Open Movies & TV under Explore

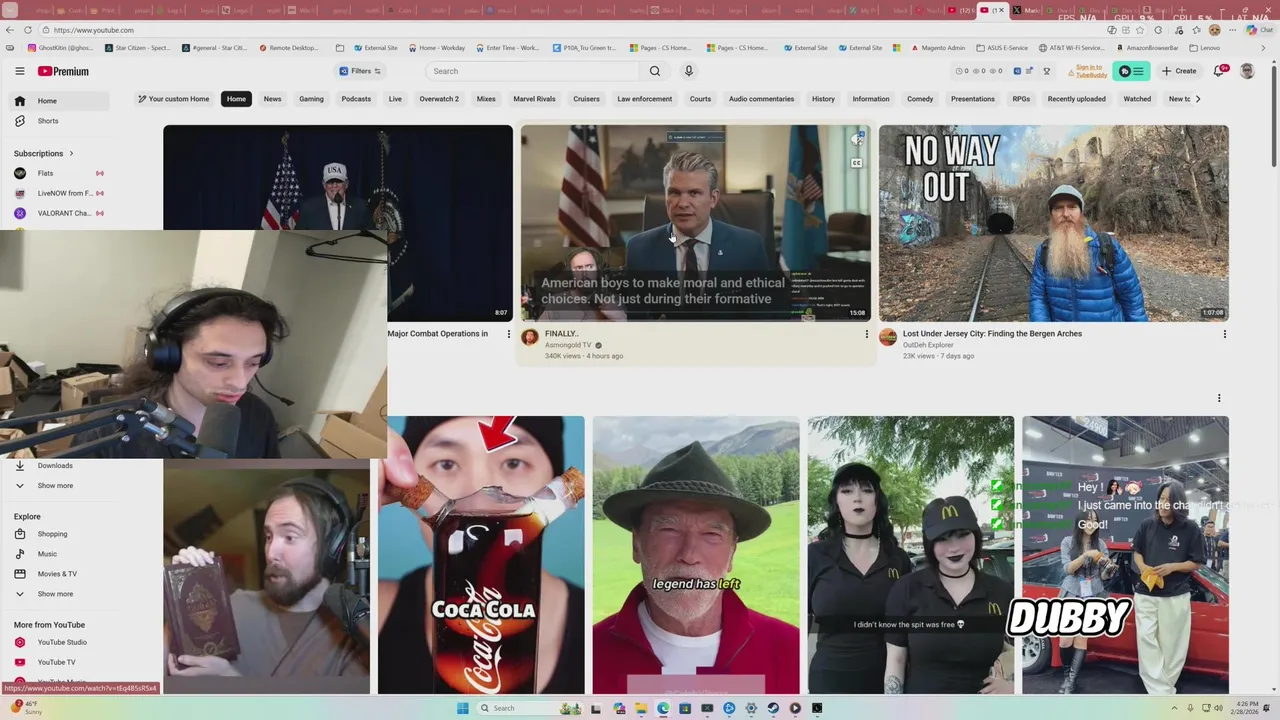[61, 574]
